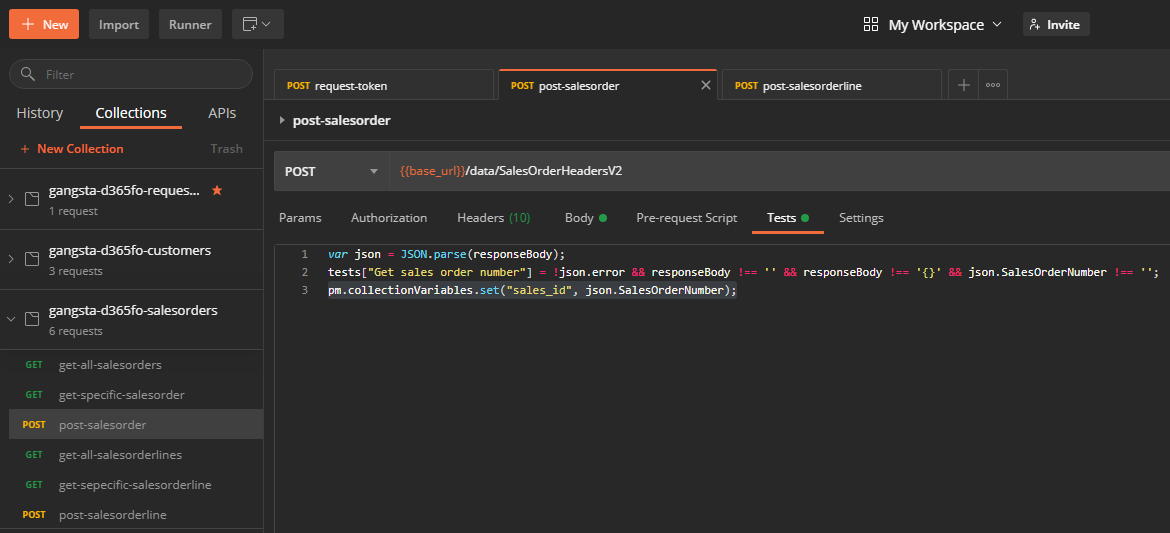1170x533 pixels.
Task: Click the Invite button
Action: [x=1055, y=24]
